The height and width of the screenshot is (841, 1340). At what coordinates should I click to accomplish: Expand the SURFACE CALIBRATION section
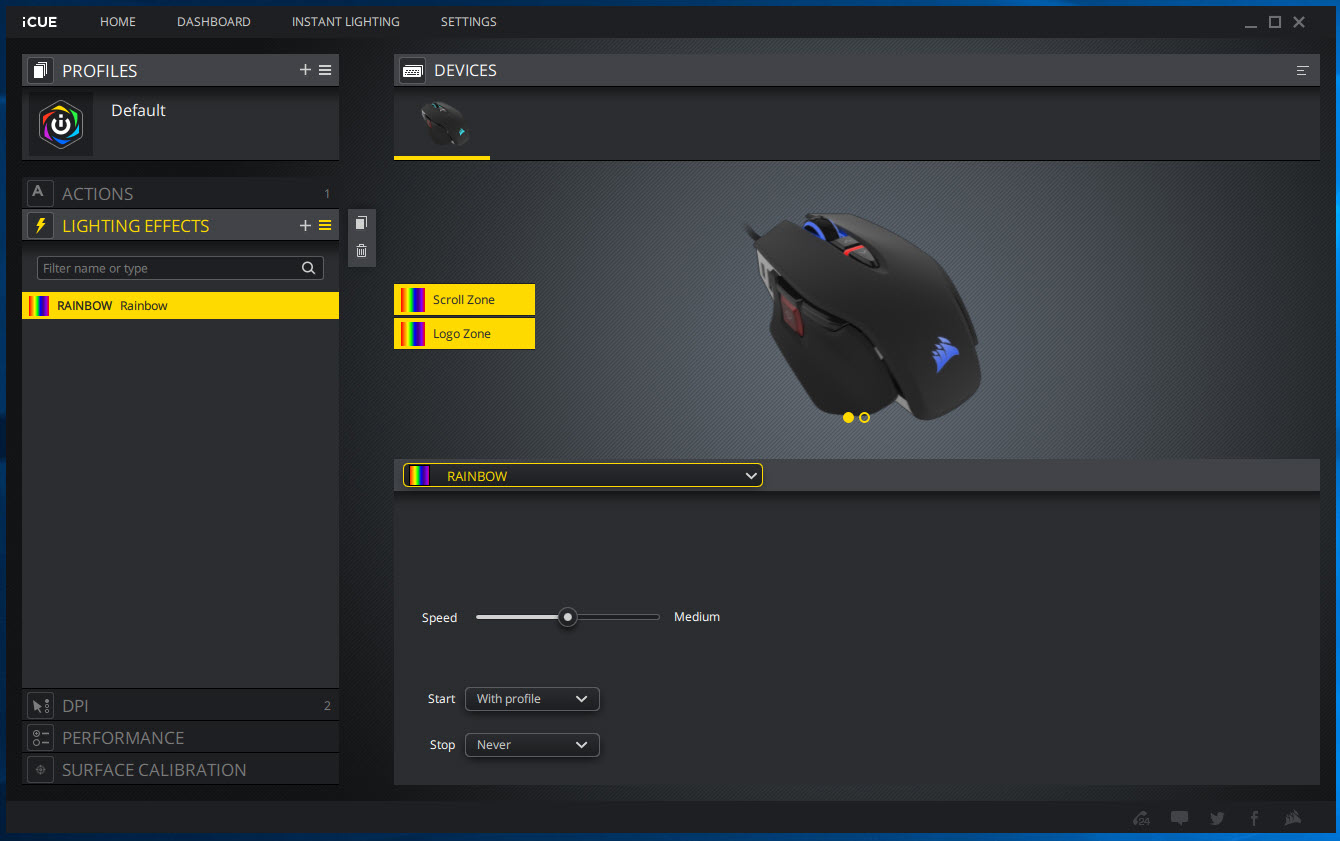[180, 769]
